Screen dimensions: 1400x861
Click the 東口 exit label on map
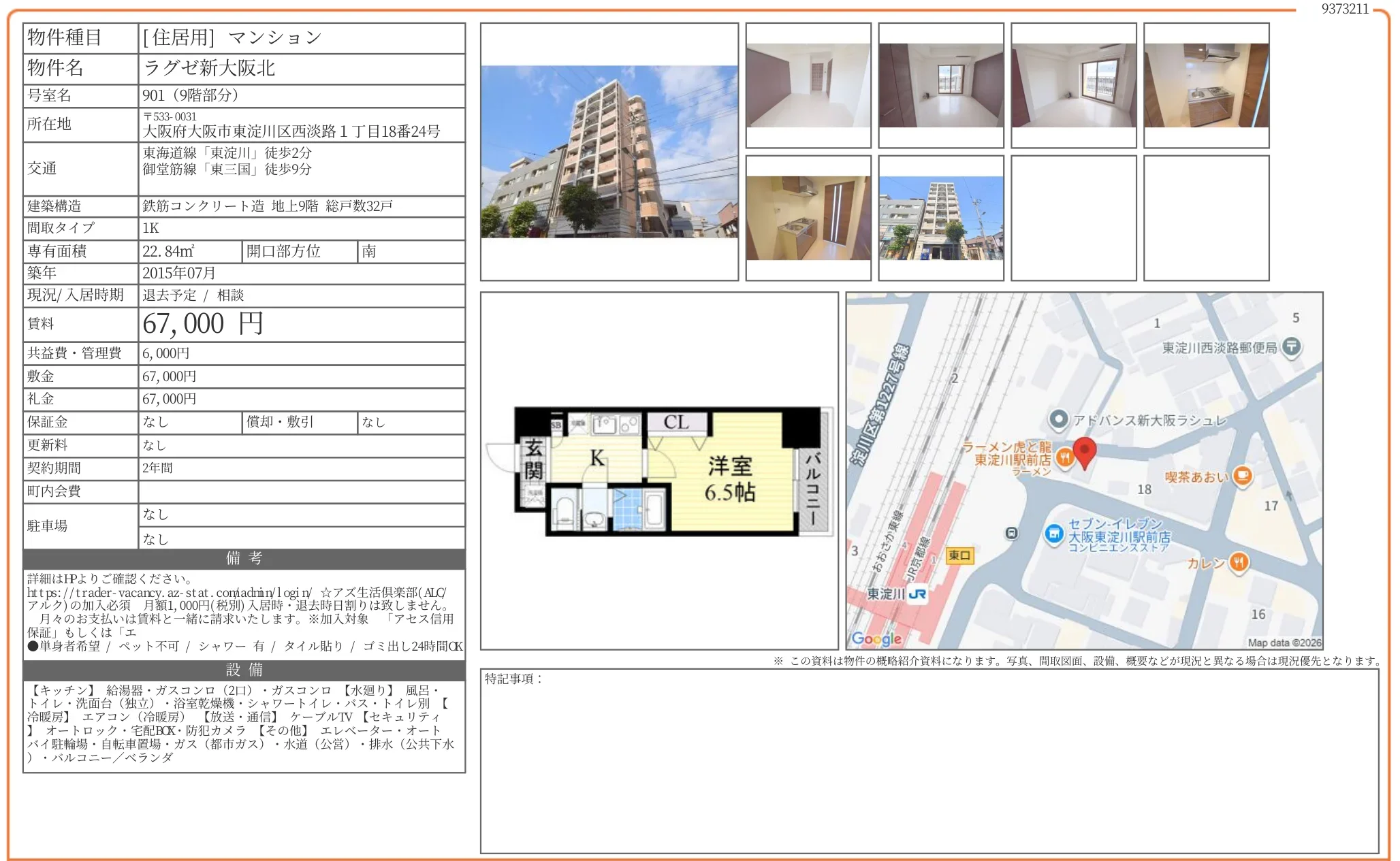coord(959,555)
